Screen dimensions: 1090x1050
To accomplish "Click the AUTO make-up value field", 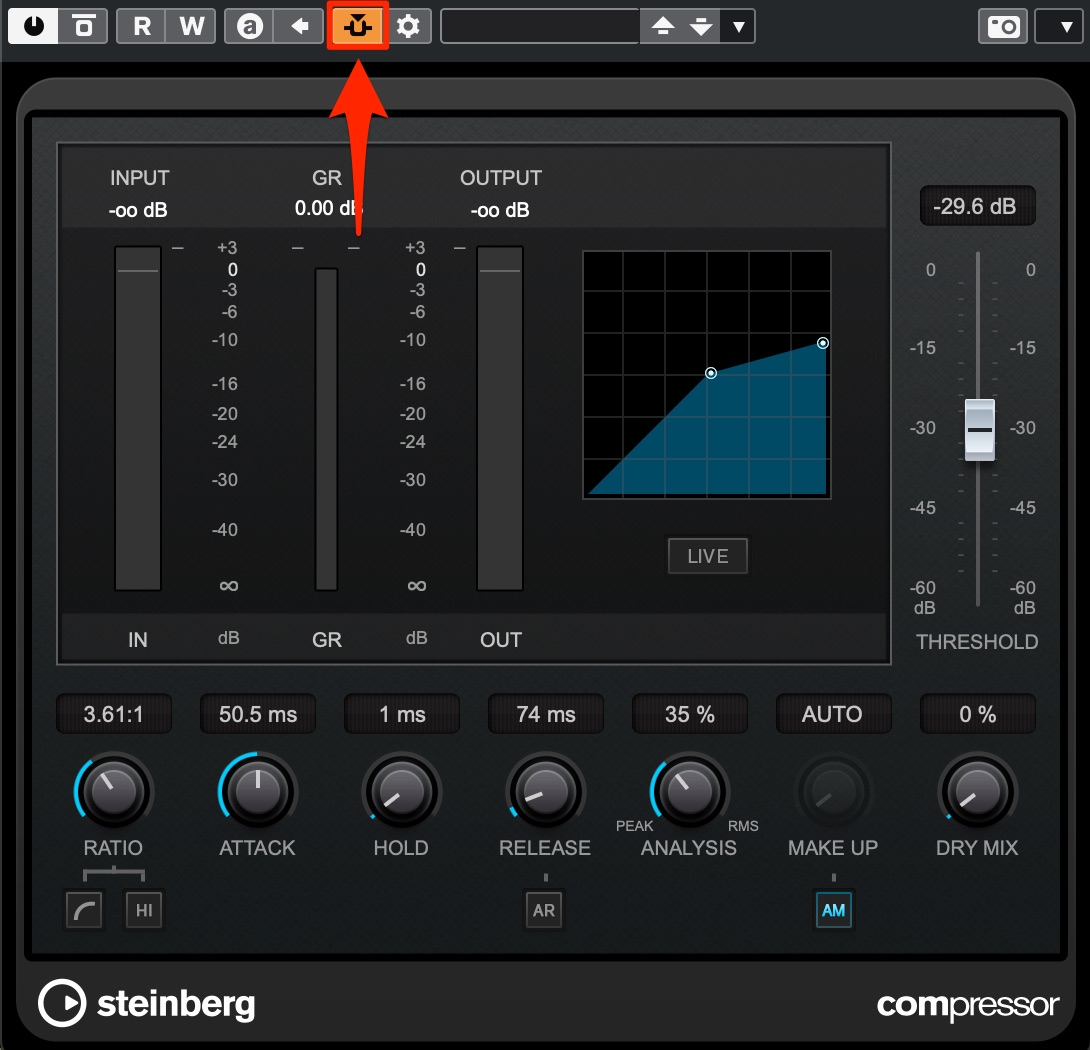I will click(833, 713).
